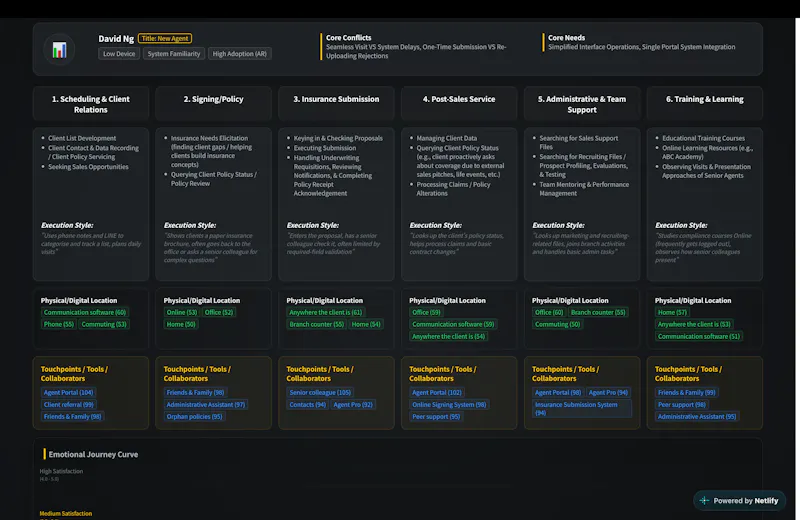Click the Emotional Journey Curve heading
800x520 pixels.
(93, 454)
